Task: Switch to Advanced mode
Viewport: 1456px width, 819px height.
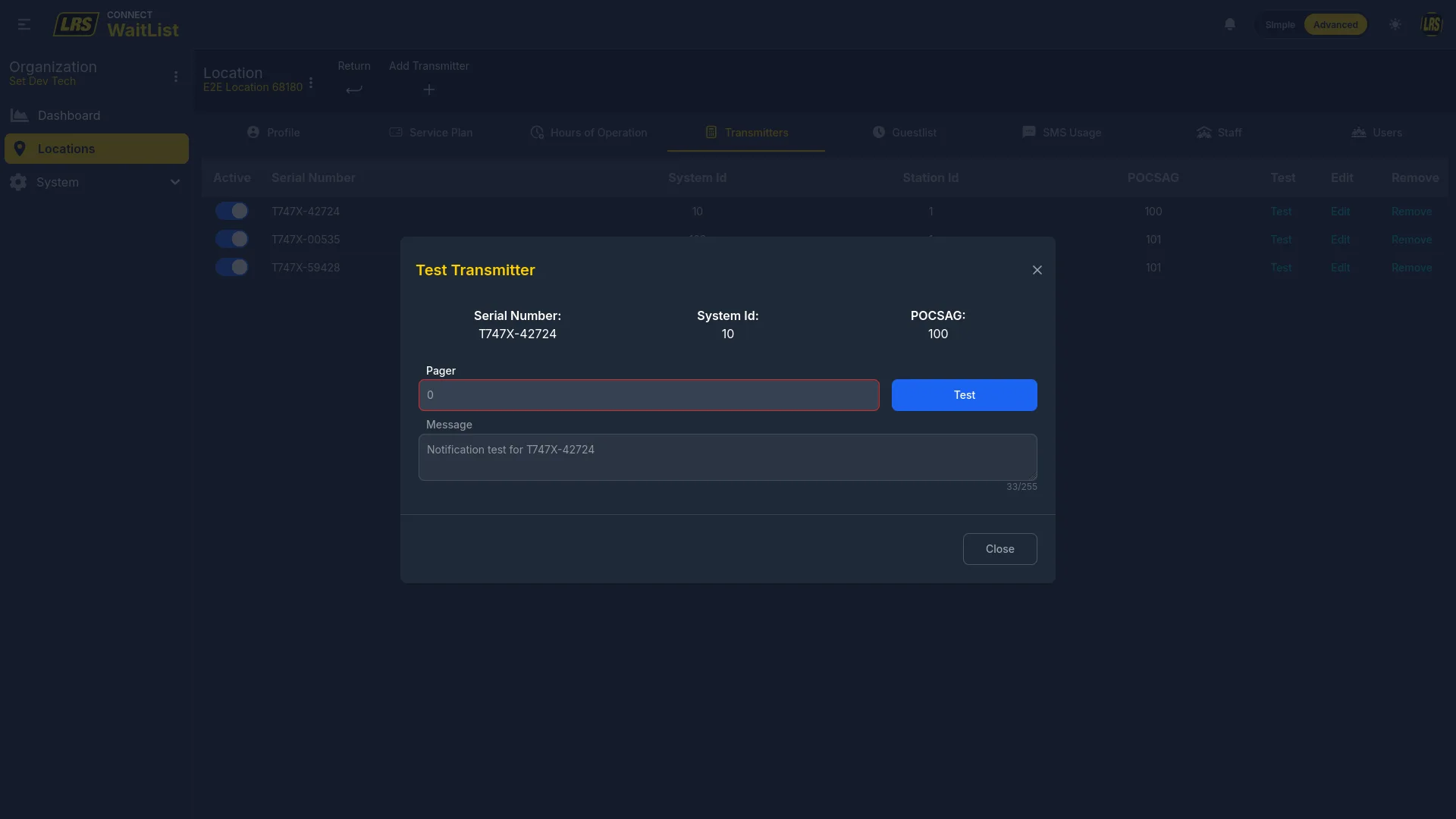Action: coord(1335,24)
